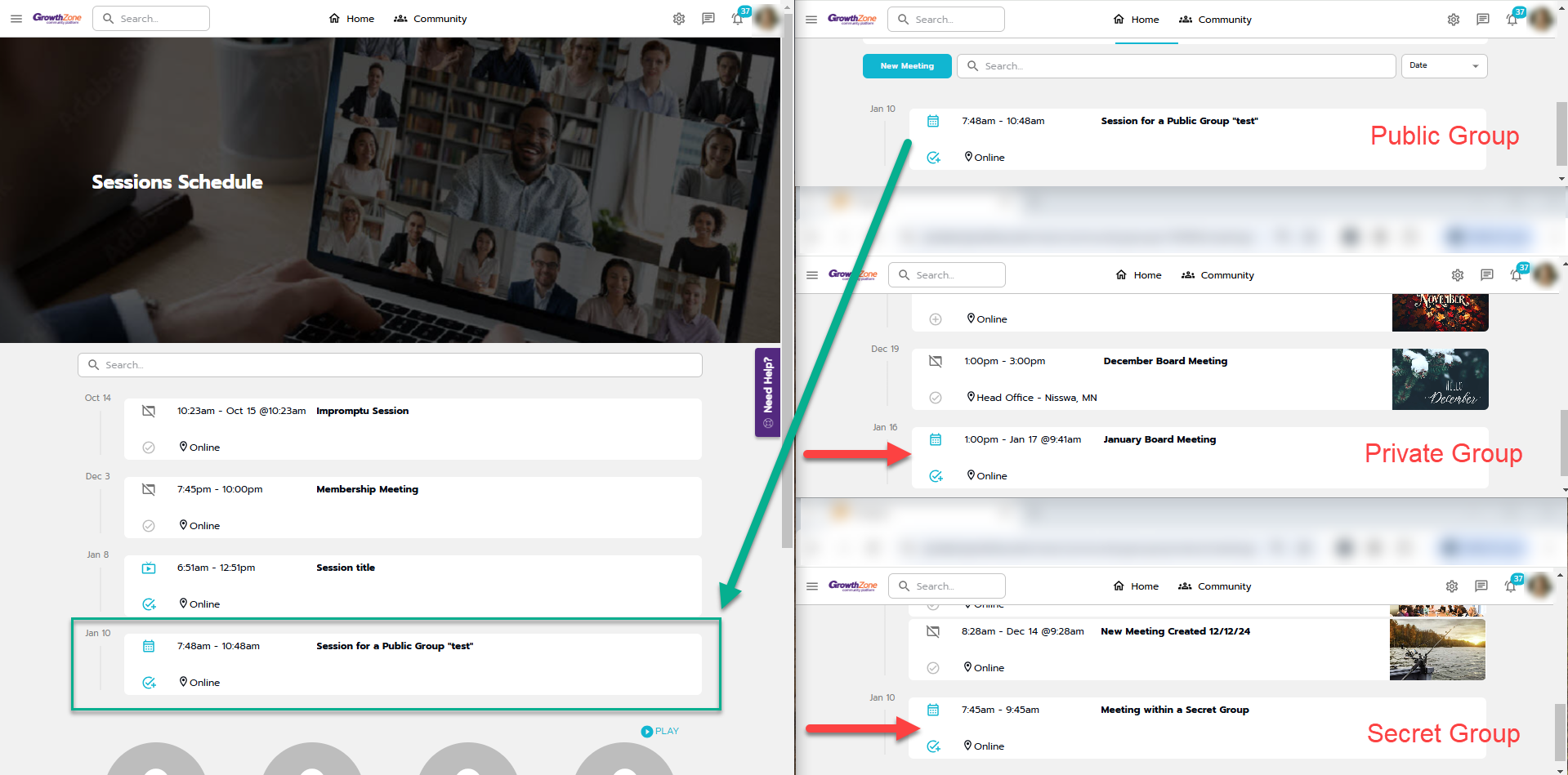Toggle attendance check for Public Group session, left window
This screenshot has height=775, width=1568.
(149, 683)
